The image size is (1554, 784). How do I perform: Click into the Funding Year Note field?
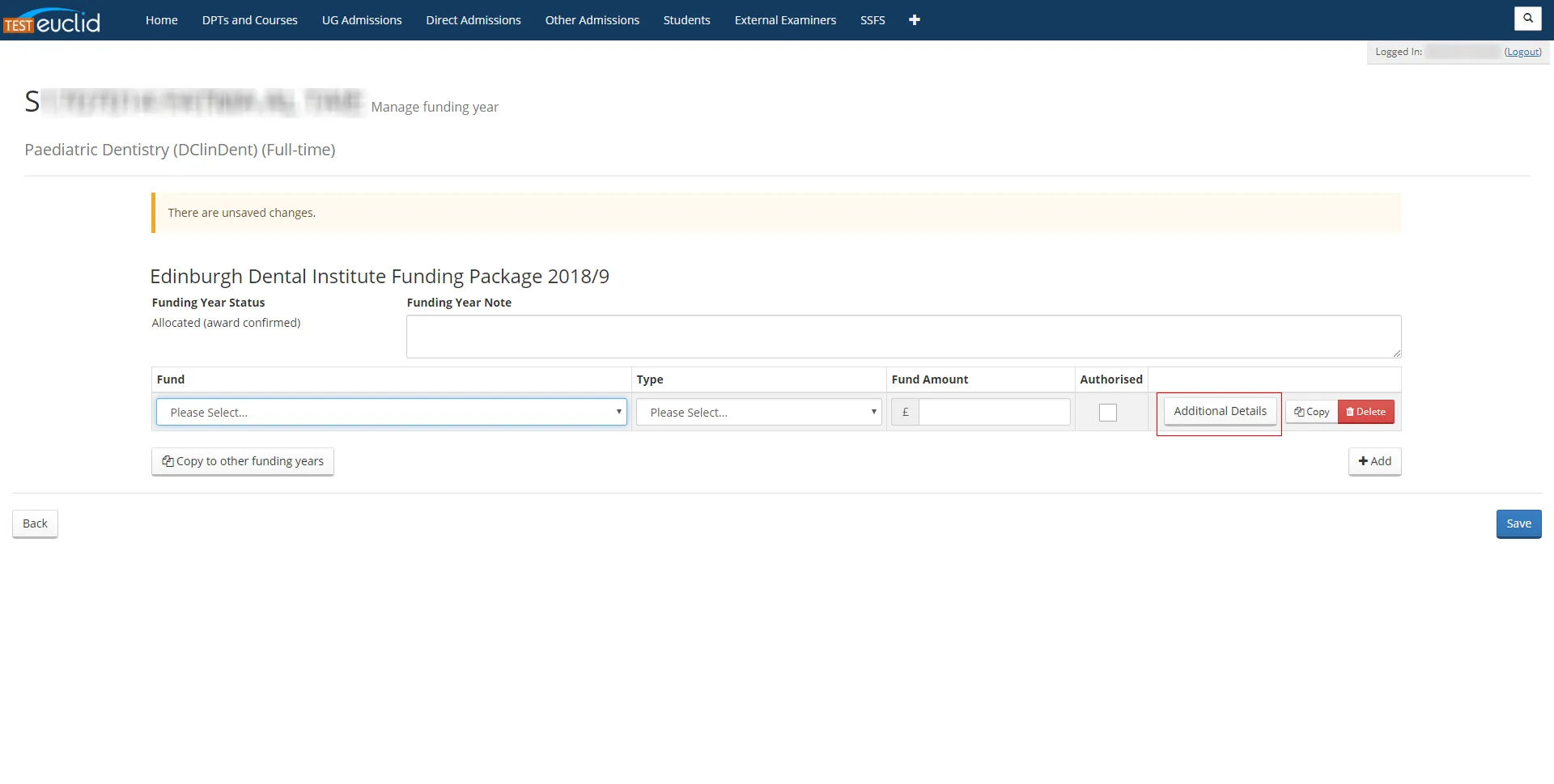[902, 337]
